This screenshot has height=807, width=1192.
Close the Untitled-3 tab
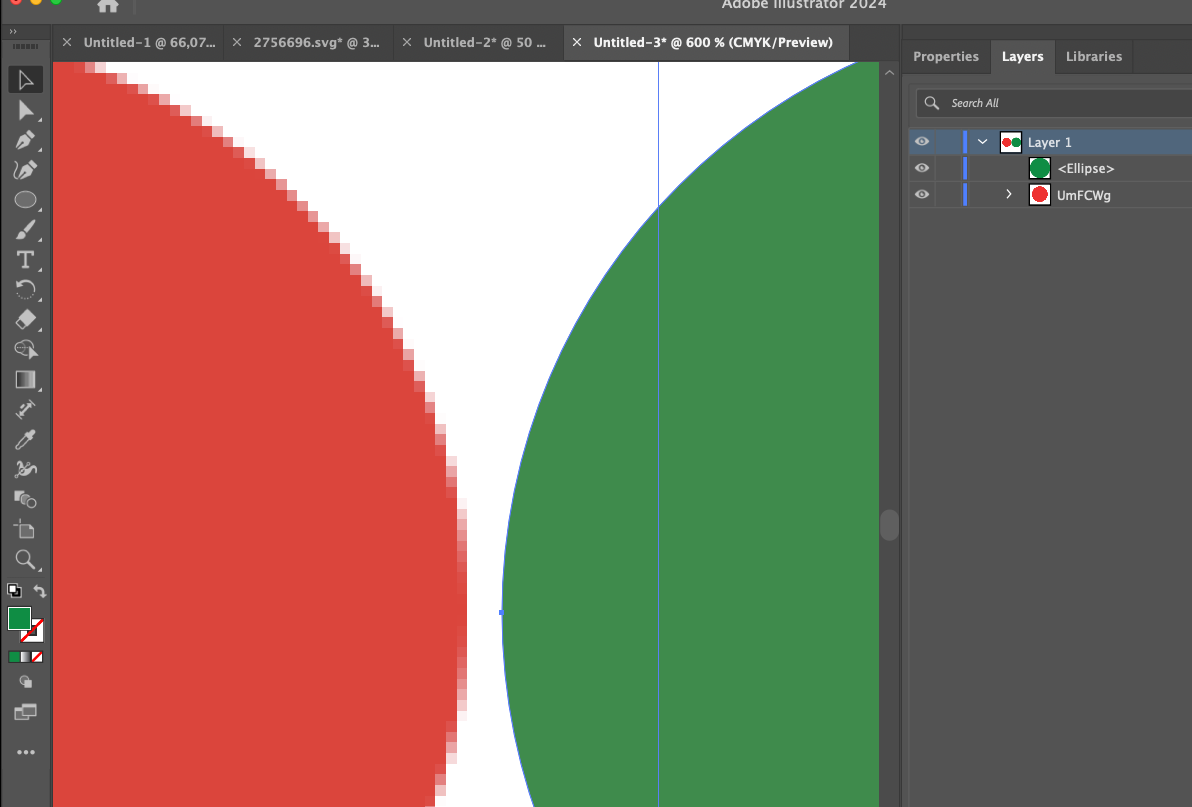pyautogui.click(x=577, y=43)
